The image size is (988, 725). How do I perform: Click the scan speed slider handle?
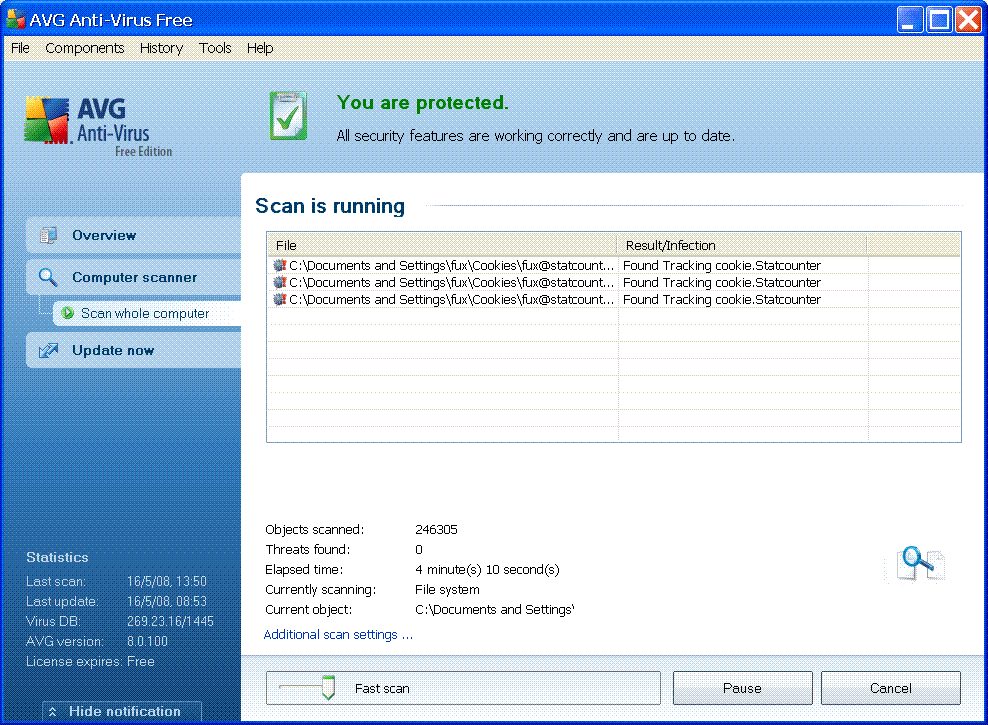(328, 688)
